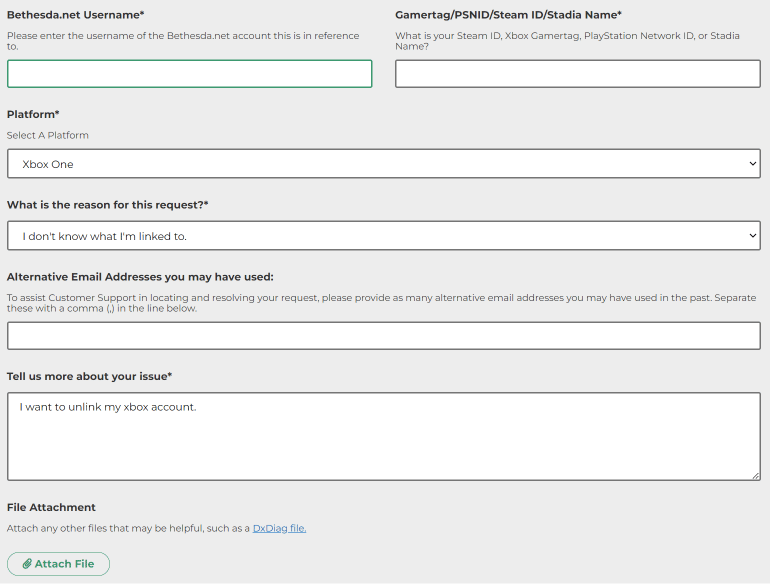Viewport: 770px width, 584px height.
Task: Click 'What is the reason for this request?*' label
Action: 108,205
